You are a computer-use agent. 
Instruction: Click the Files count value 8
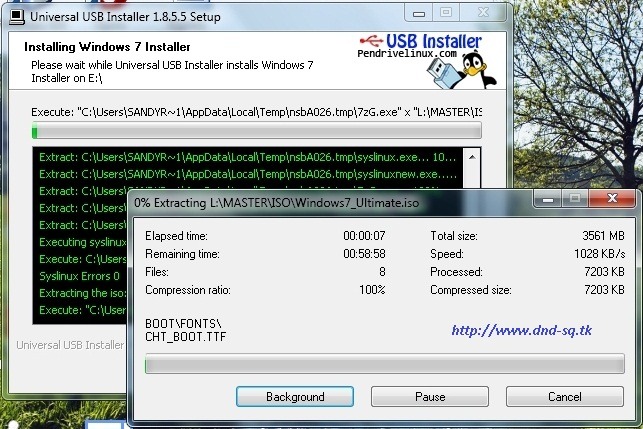click(x=382, y=272)
